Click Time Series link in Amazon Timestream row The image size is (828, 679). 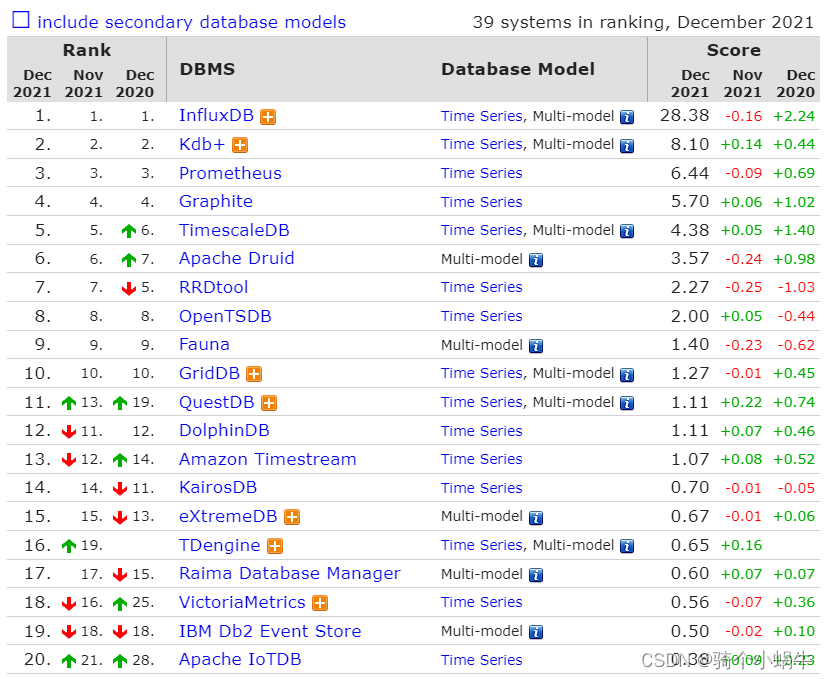point(482,459)
